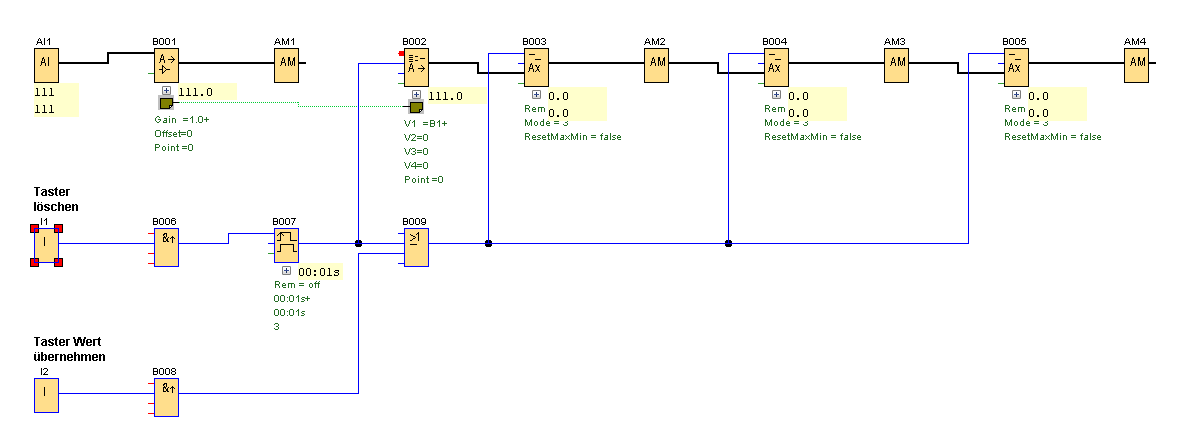Click the 'Offset=0' parameter under B001
Image resolution: width=1180 pixels, height=438 pixels.
[173, 134]
